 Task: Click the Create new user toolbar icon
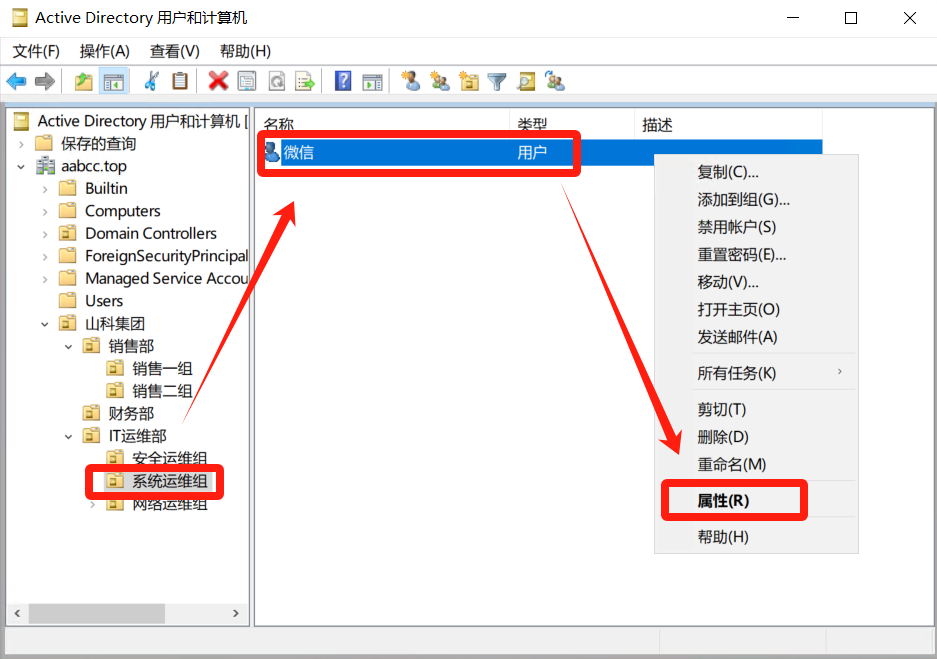tap(410, 82)
